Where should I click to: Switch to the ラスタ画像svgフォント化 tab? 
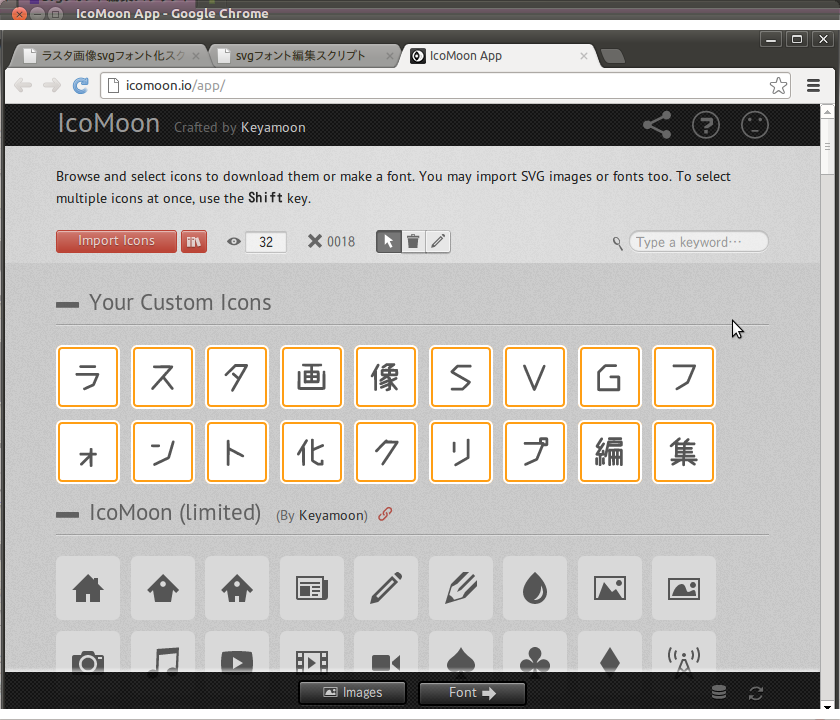tap(110, 56)
